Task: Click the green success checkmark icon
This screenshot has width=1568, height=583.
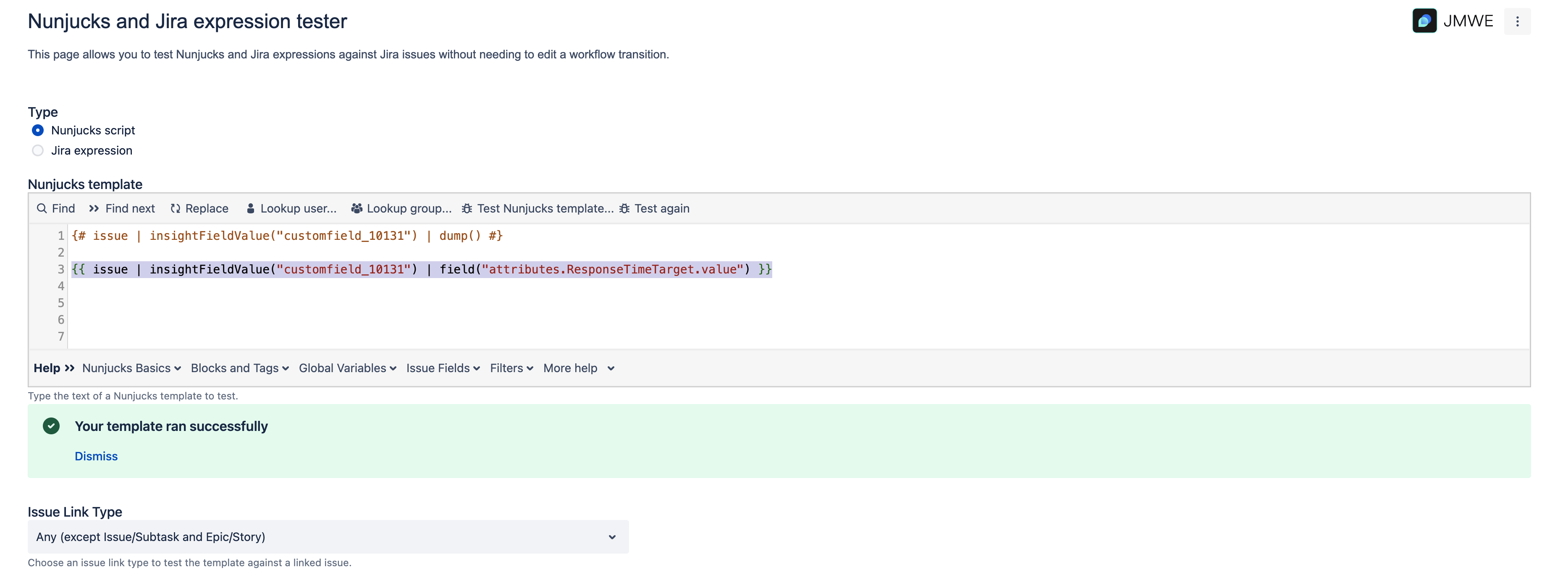Action: click(x=51, y=426)
